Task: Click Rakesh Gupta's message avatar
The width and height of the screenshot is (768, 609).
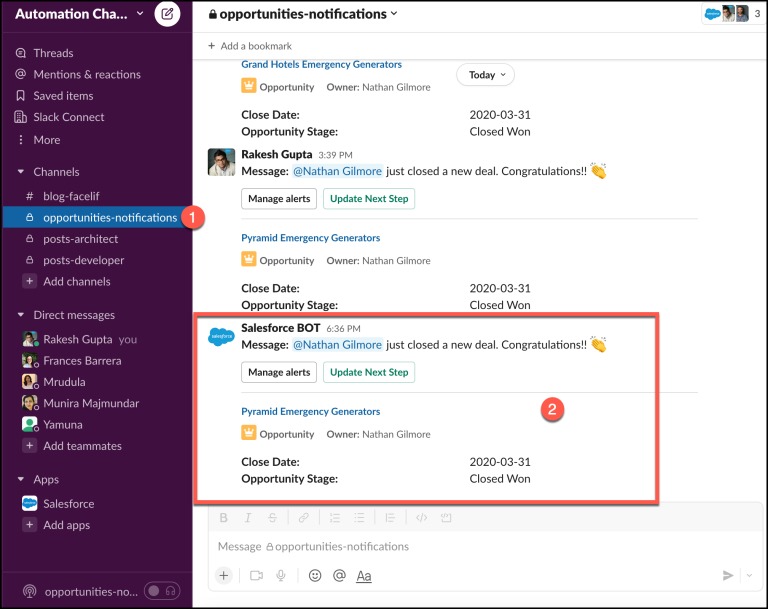Action: tap(221, 162)
